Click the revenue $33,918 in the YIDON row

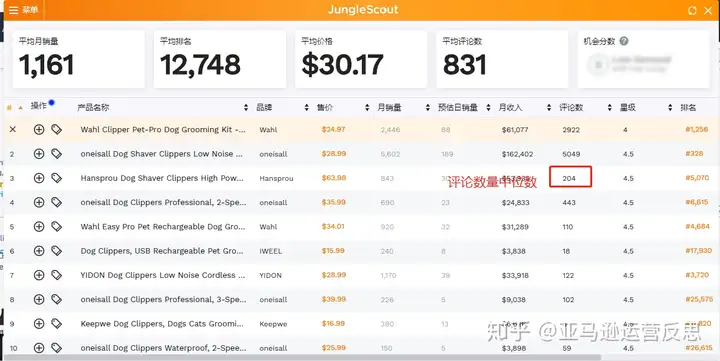[515, 275]
